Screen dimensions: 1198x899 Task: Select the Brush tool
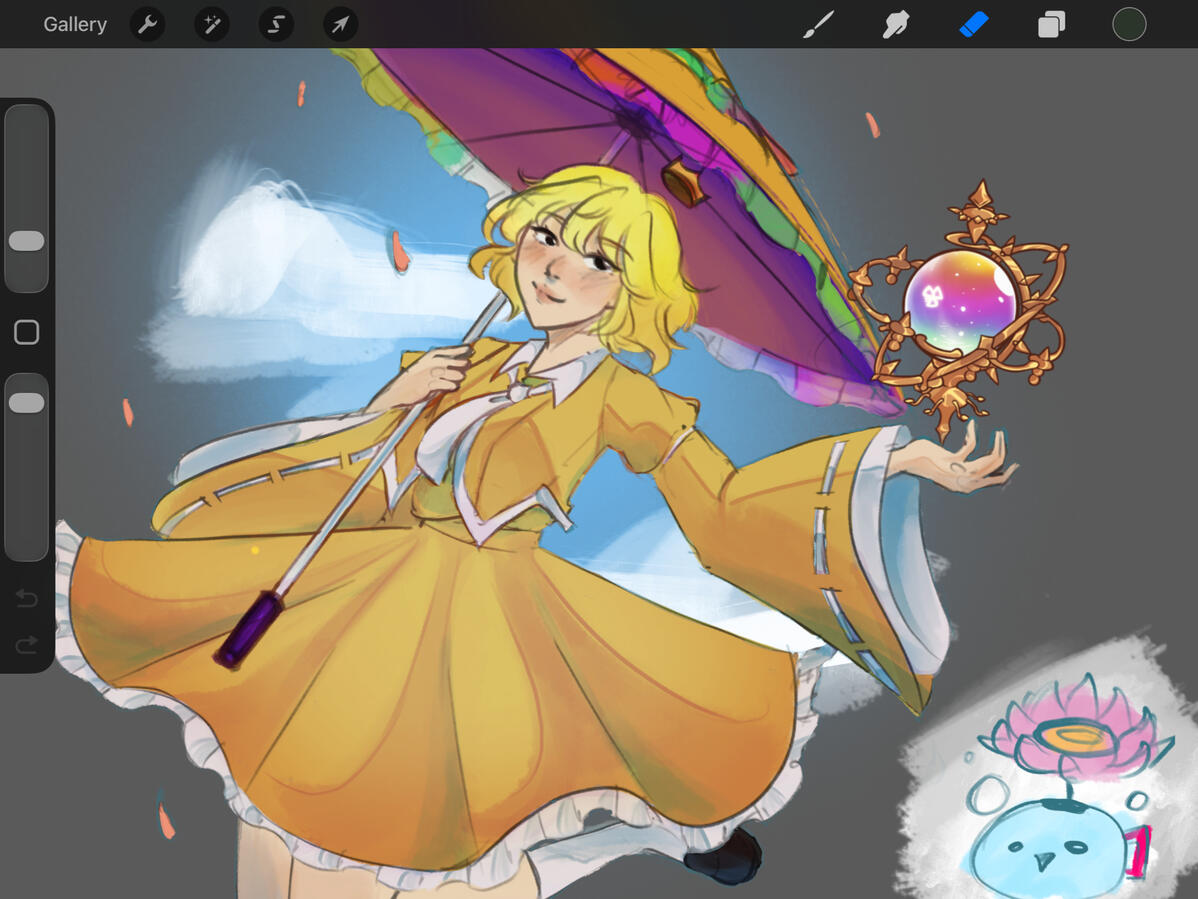pos(818,24)
